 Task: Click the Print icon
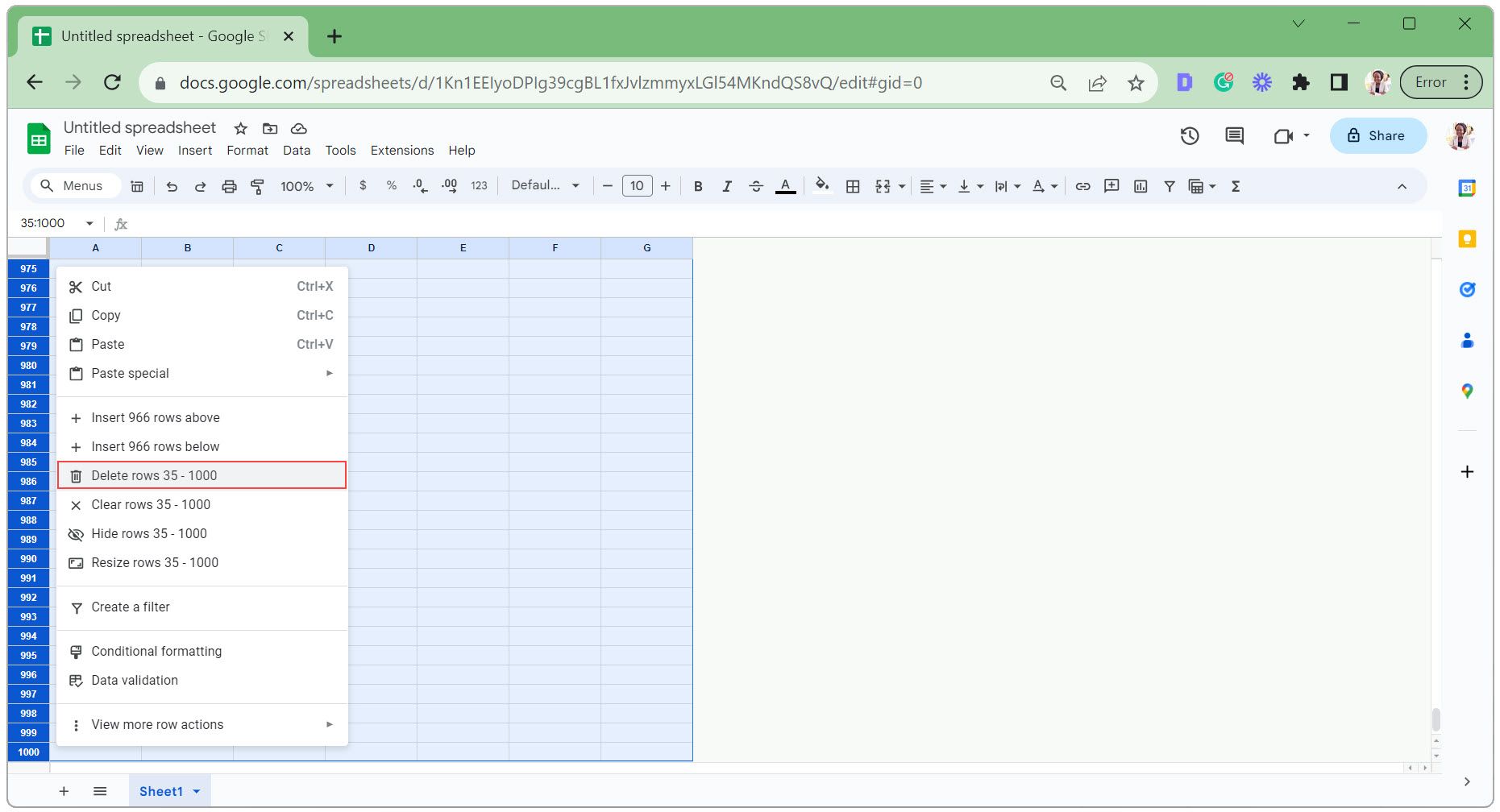point(229,186)
